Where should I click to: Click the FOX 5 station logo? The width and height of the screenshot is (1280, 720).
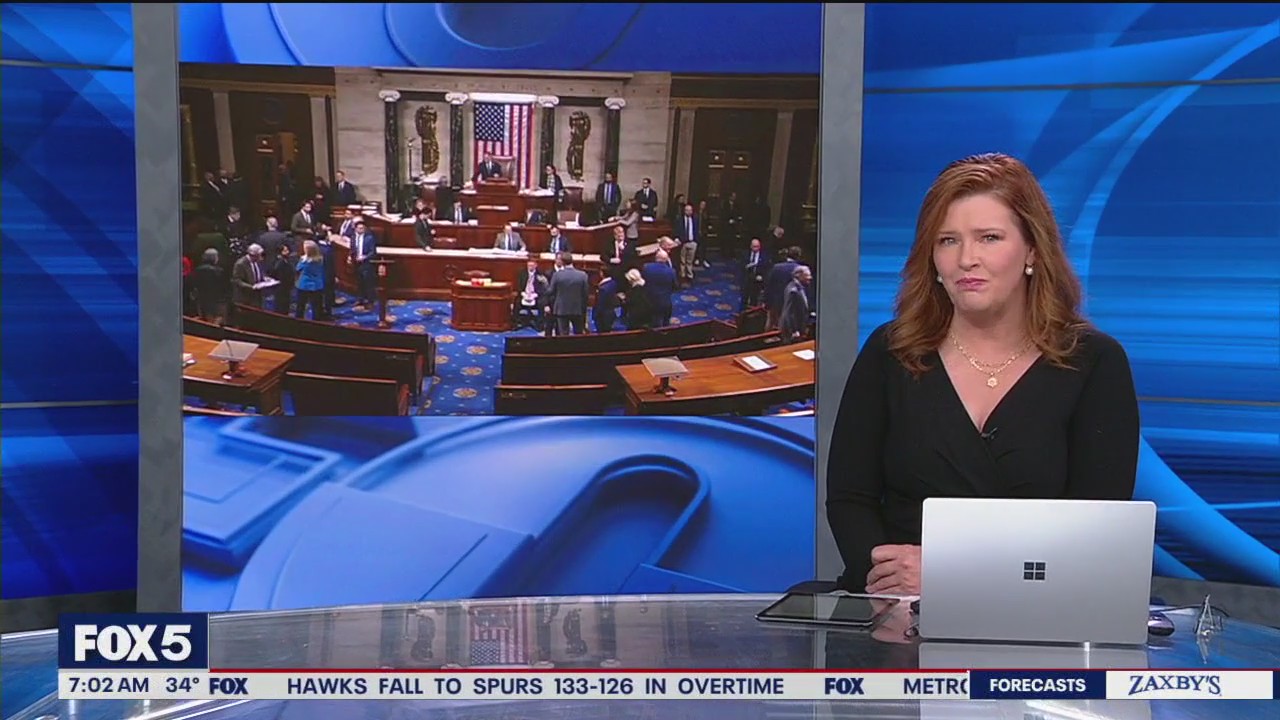[x=132, y=642]
